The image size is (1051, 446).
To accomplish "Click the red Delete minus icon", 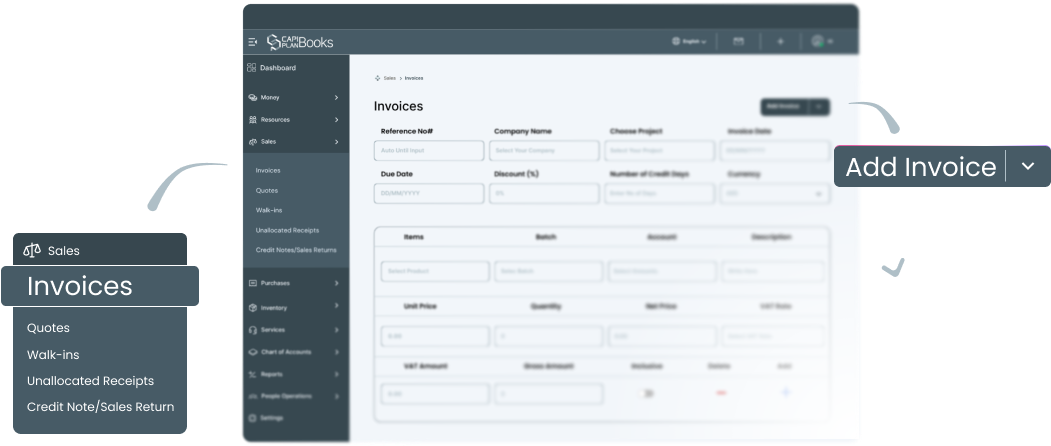I will [720, 393].
